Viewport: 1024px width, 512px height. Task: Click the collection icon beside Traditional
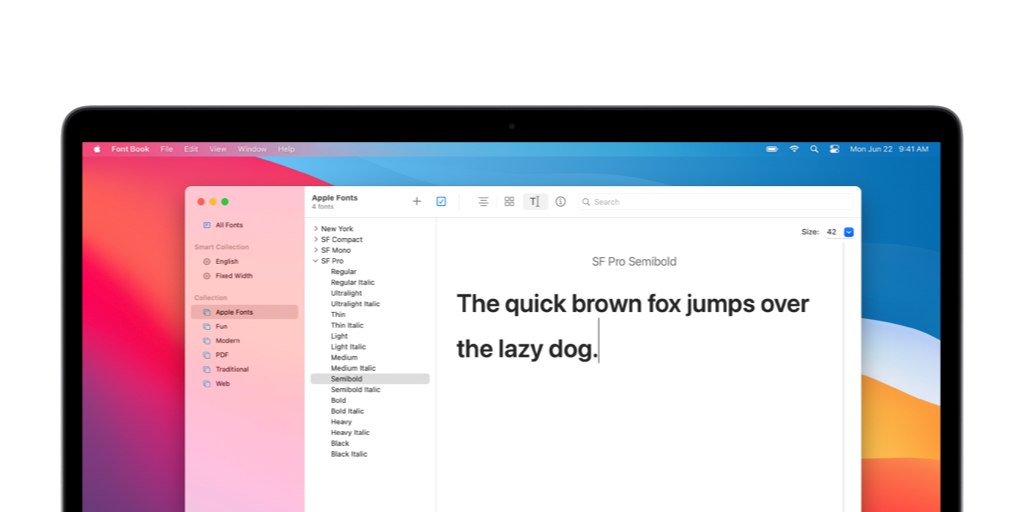[x=206, y=370]
